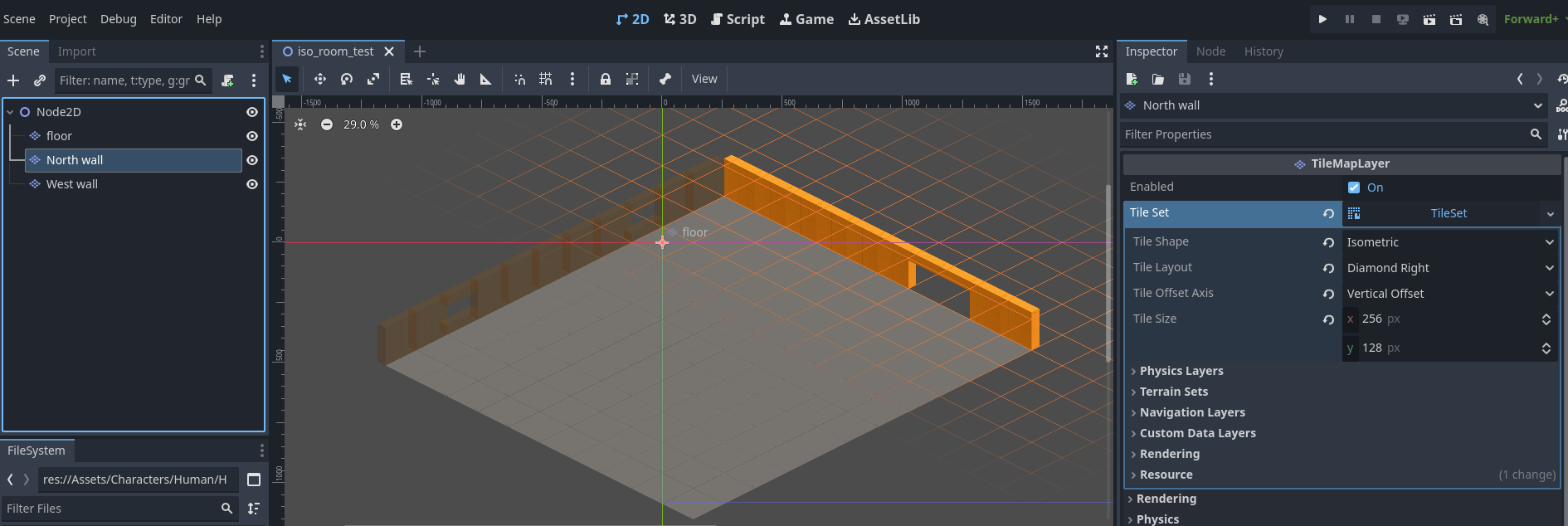Image resolution: width=1568 pixels, height=526 pixels.
Task: Open the Tile Shape Isometric dropdown
Action: pos(1449,242)
